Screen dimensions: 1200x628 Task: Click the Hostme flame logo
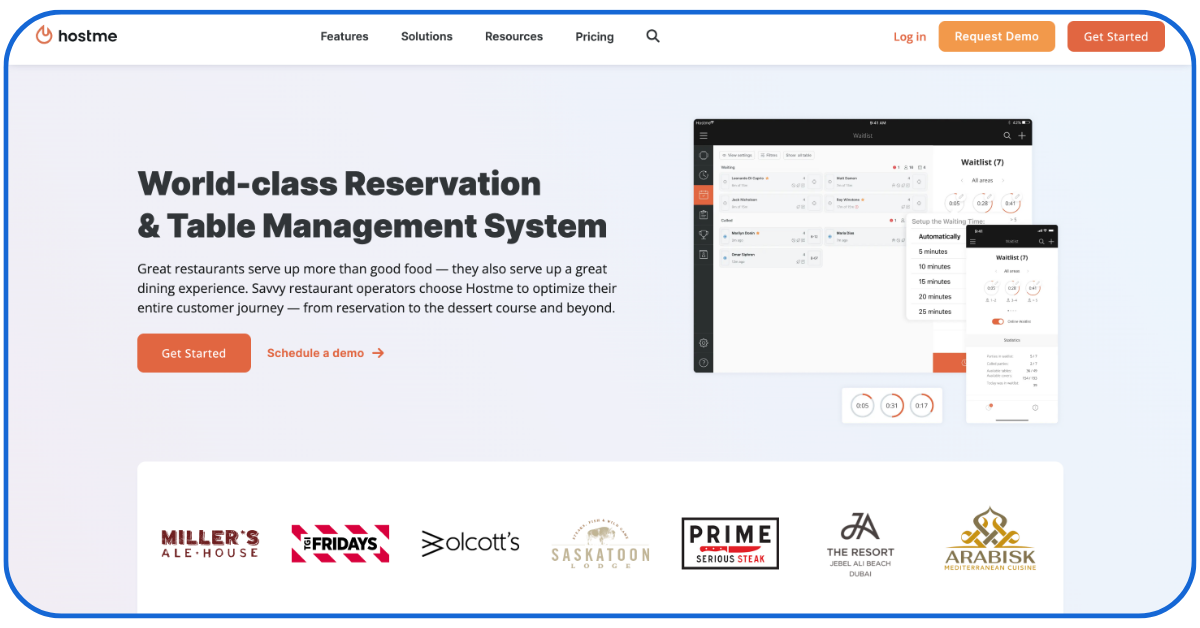pos(44,35)
